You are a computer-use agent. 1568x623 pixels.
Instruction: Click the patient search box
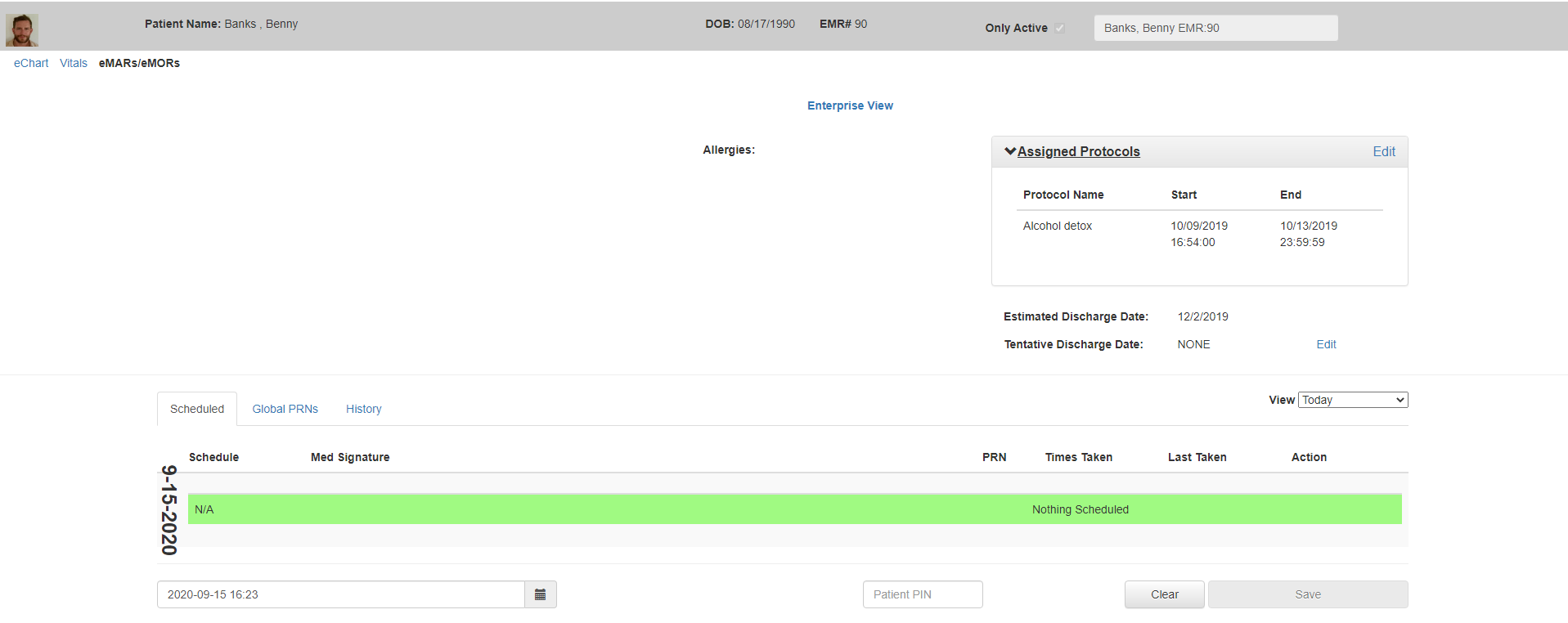1215,28
